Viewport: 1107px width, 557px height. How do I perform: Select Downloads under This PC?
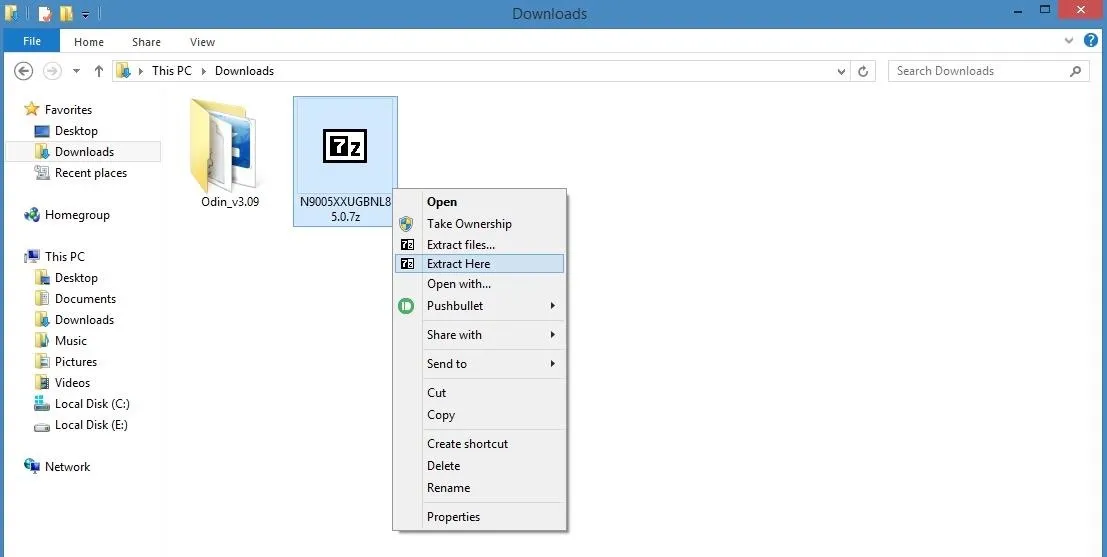pyautogui.click(x=84, y=320)
